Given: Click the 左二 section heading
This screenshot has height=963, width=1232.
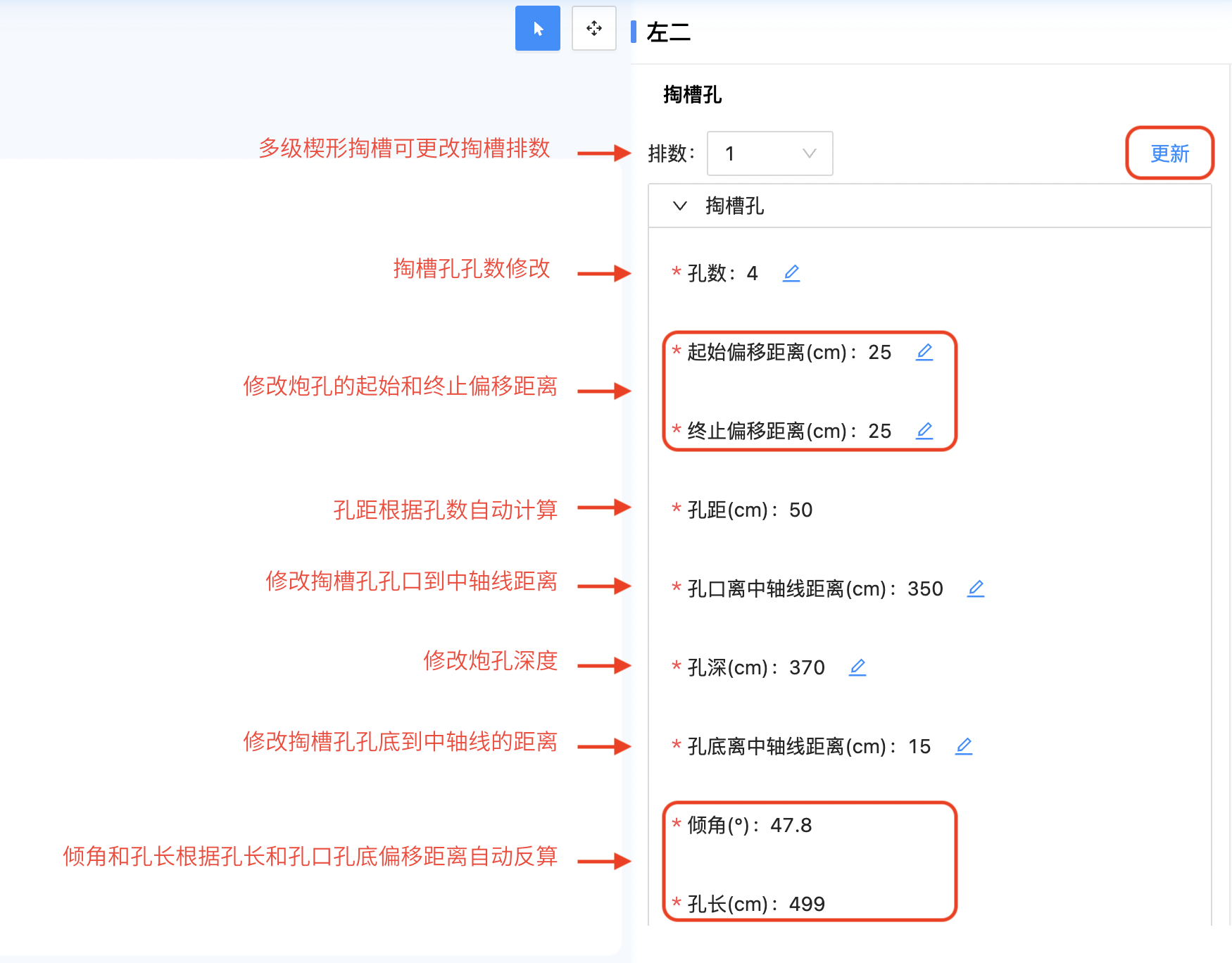Looking at the screenshot, I should pyautogui.click(x=668, y=32).
